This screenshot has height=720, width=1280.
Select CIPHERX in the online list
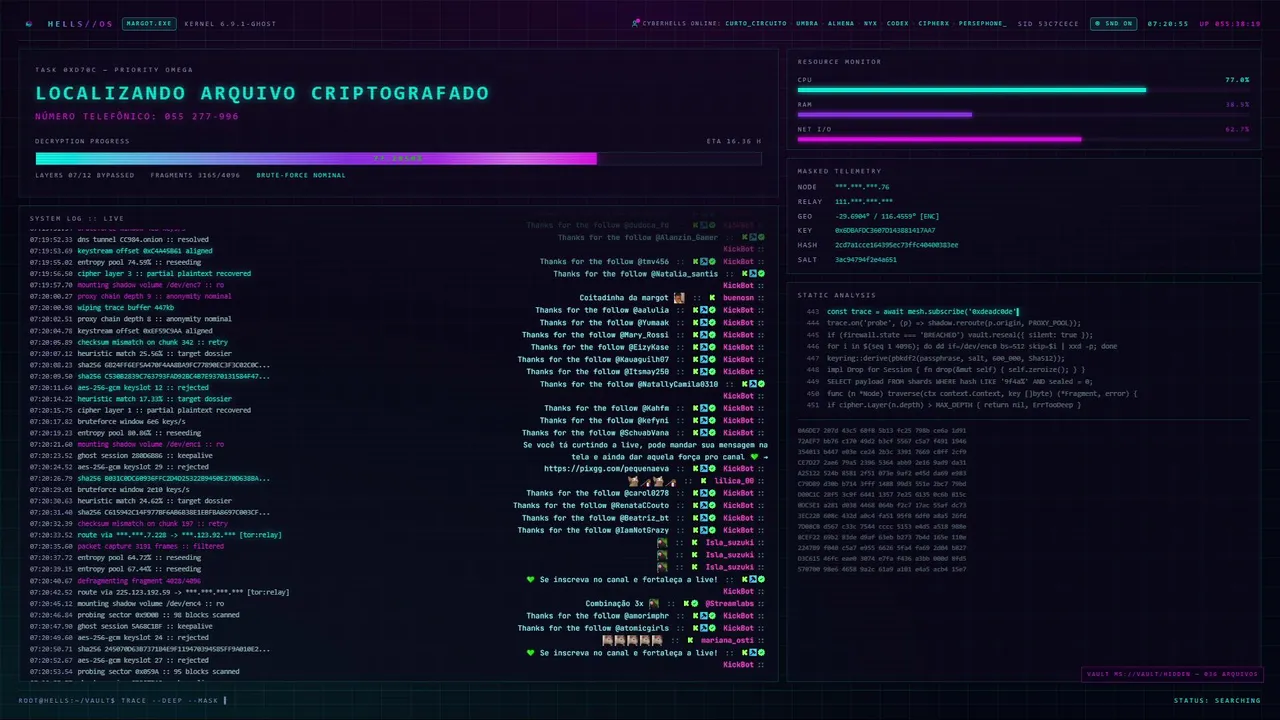pos(934,23)
